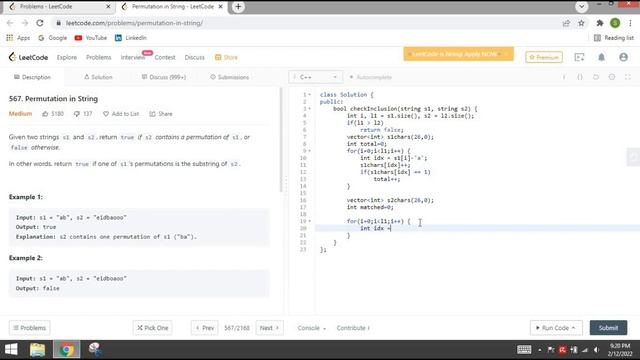Open the Problems nav item
The width and height of the screenshot is (640, 360).
[98, 57]
